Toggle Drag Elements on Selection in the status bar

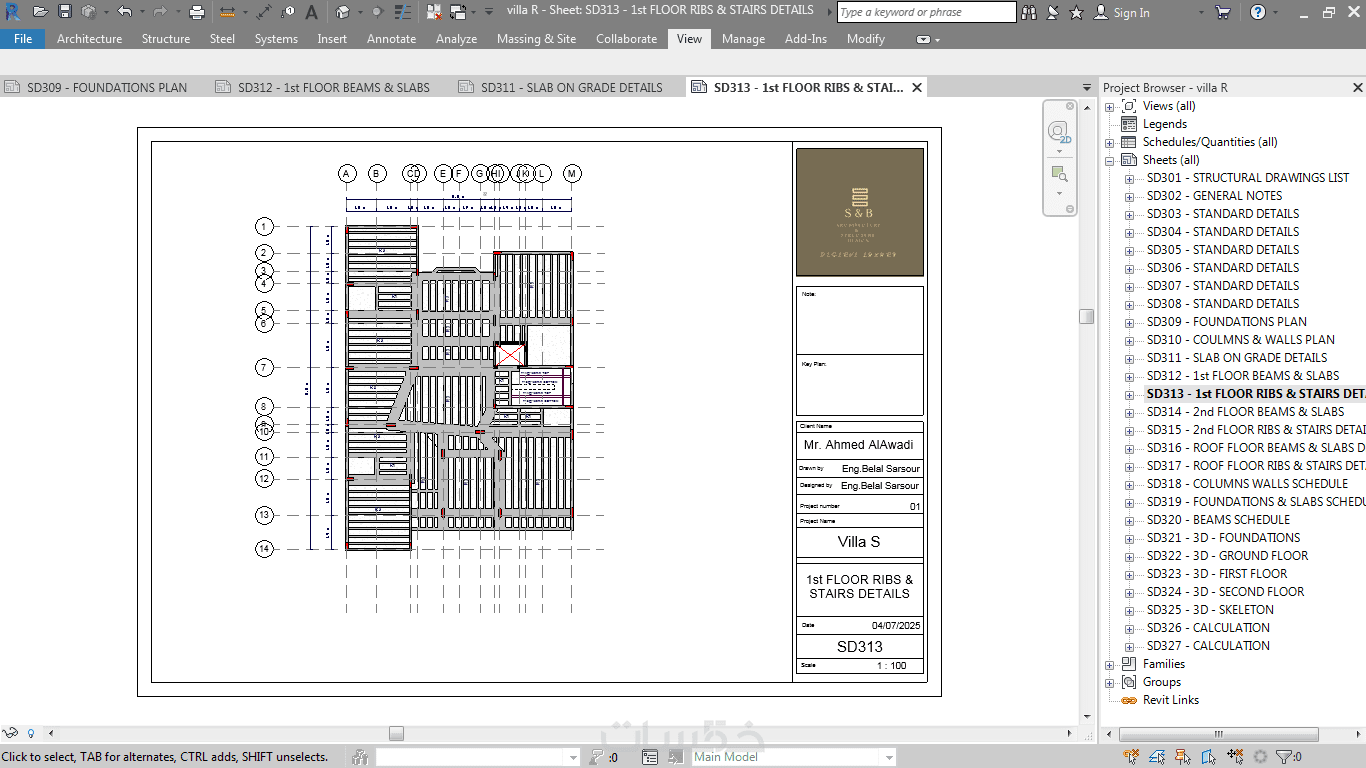[x=1235, y=757]
